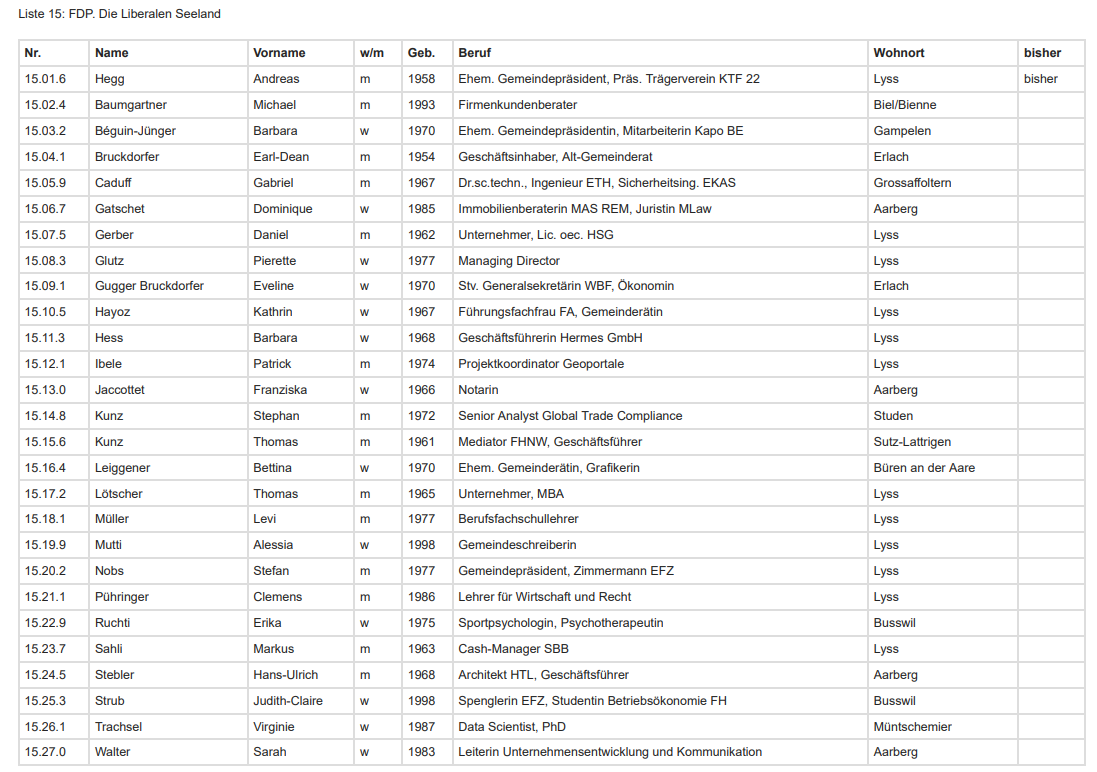Screen dimensions: 1097x772
Task: Click 'Firmenkundenberater' profession cell
Action: 517,105
